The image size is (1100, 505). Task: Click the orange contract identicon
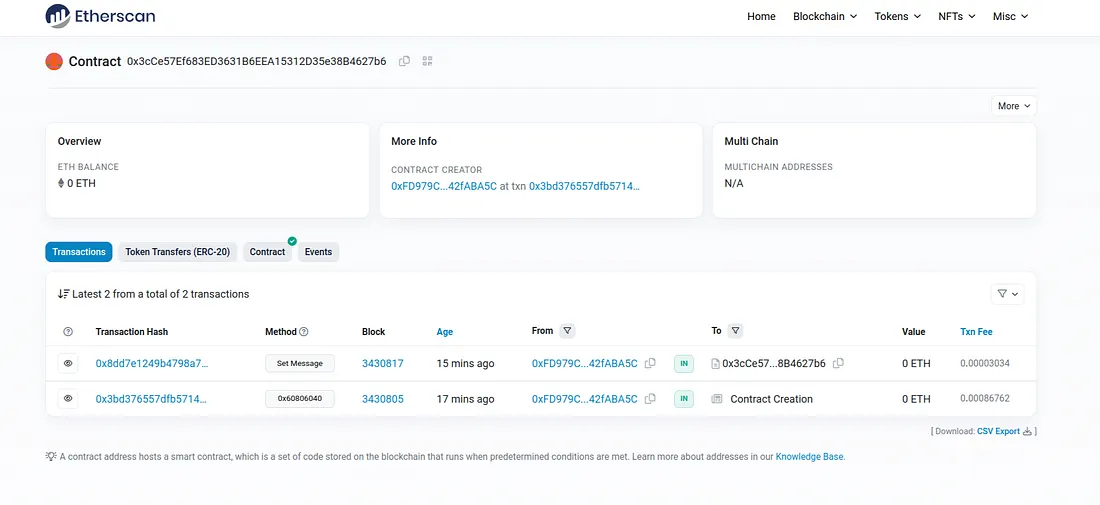coord(54,62)
